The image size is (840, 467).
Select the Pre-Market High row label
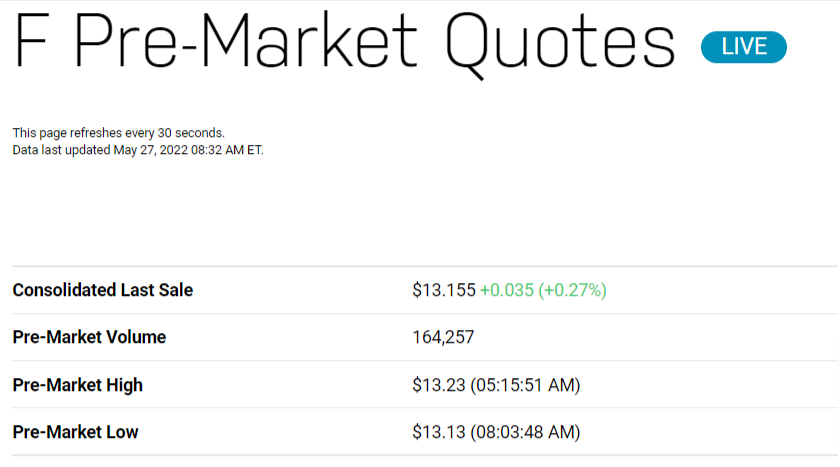coord(78,385)
